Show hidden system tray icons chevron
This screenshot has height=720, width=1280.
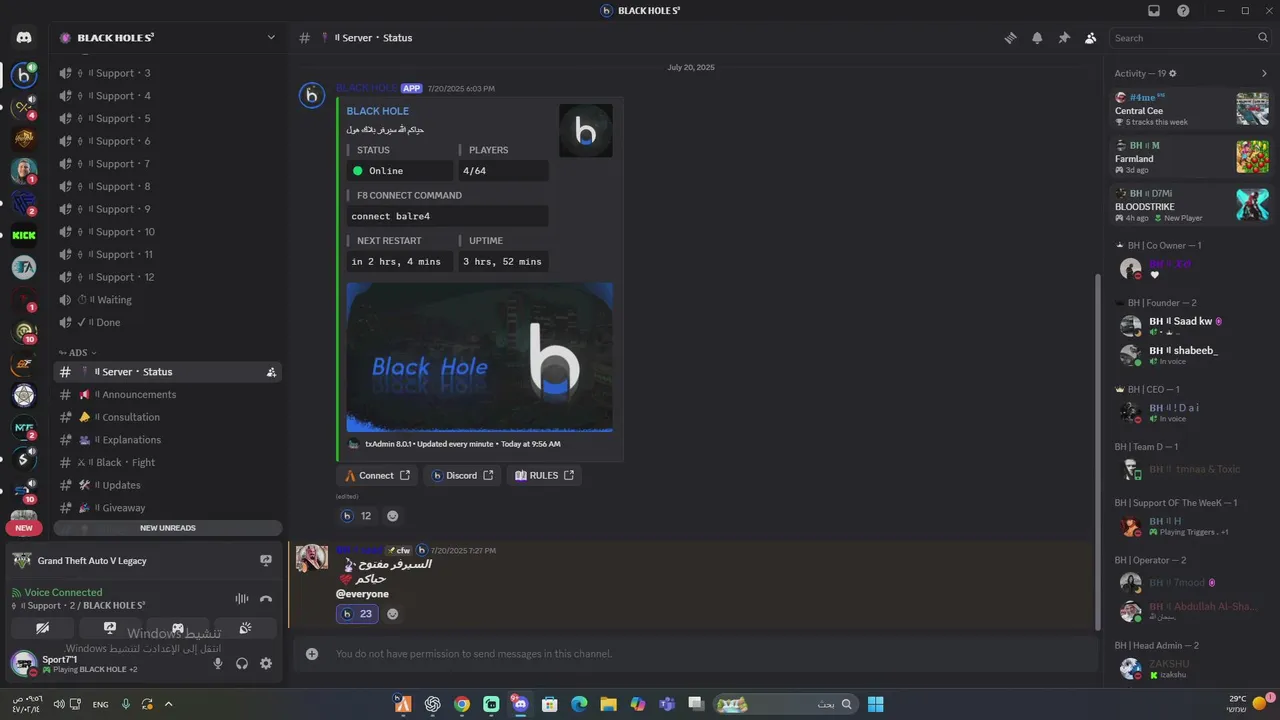tap(168, 704)
